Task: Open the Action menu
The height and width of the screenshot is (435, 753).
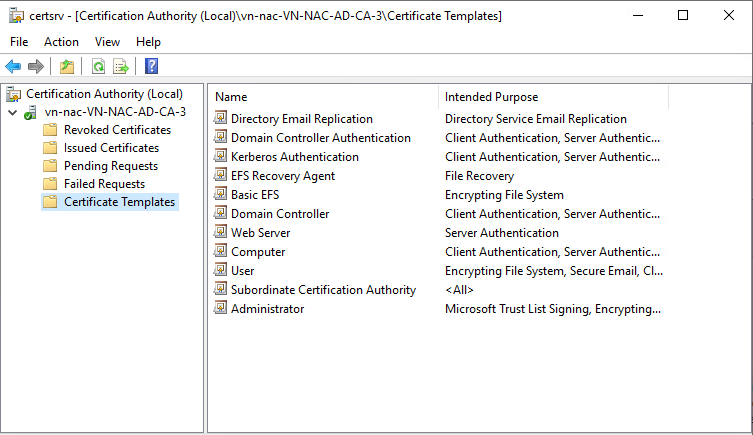Action: tap(61, 42)
